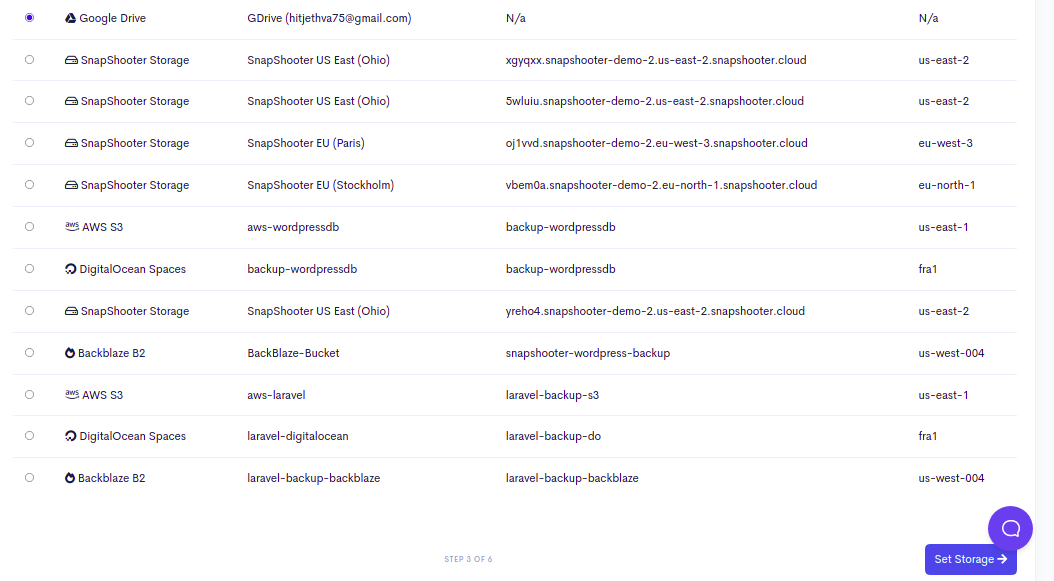Click storage icon in 5wluiu row
The width and height of the screenshot is (1054, 581).
pos(71,101)
